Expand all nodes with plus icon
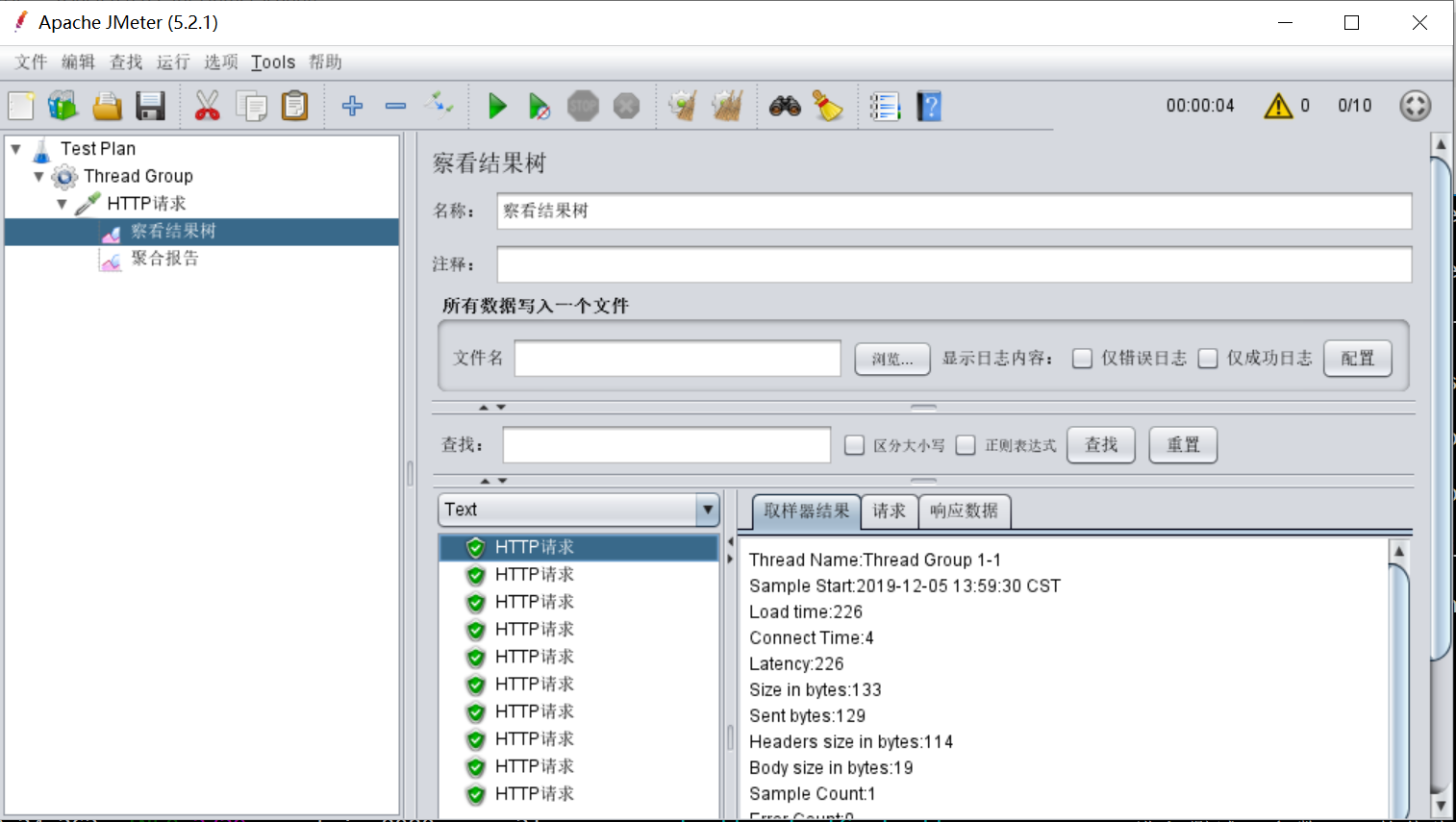 click(352, 106)
